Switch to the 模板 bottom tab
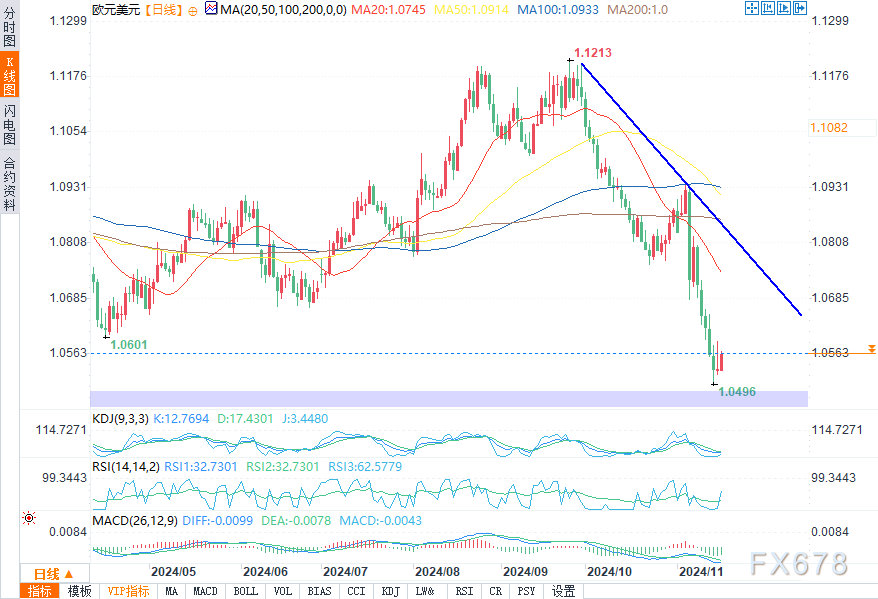The height and width of the screenshot is (599, 878). pyautogui.click(x=80, y=591)
